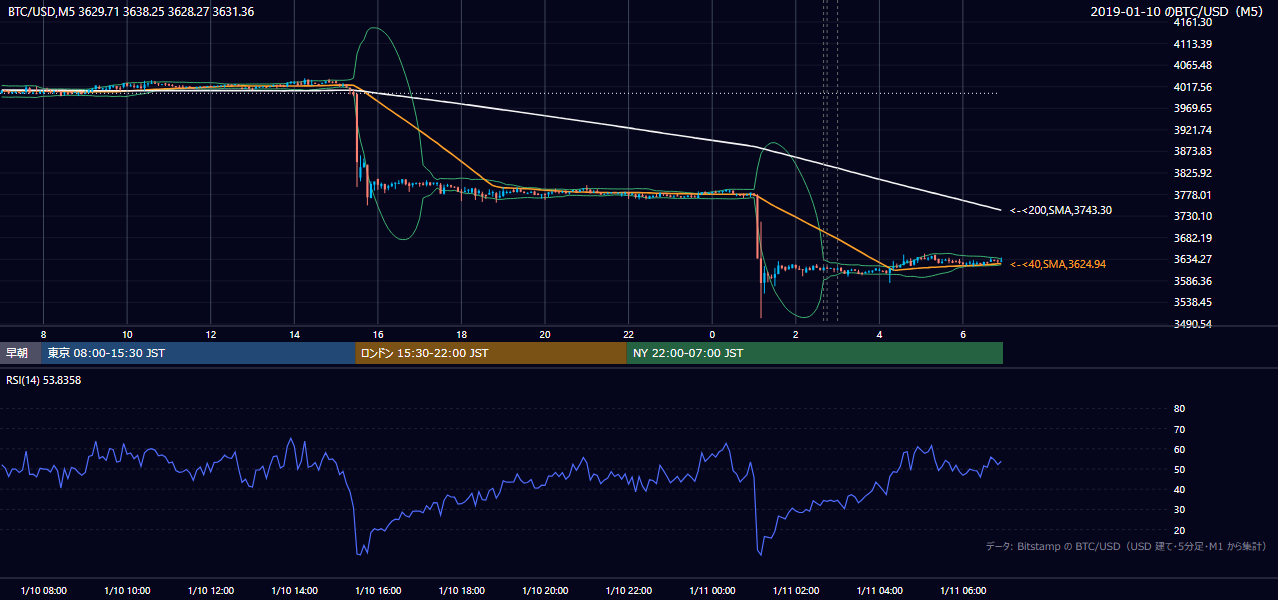Click the NY 22:00-07:00 JST session bar
The image size is (1278, 600).
point(815,353)
